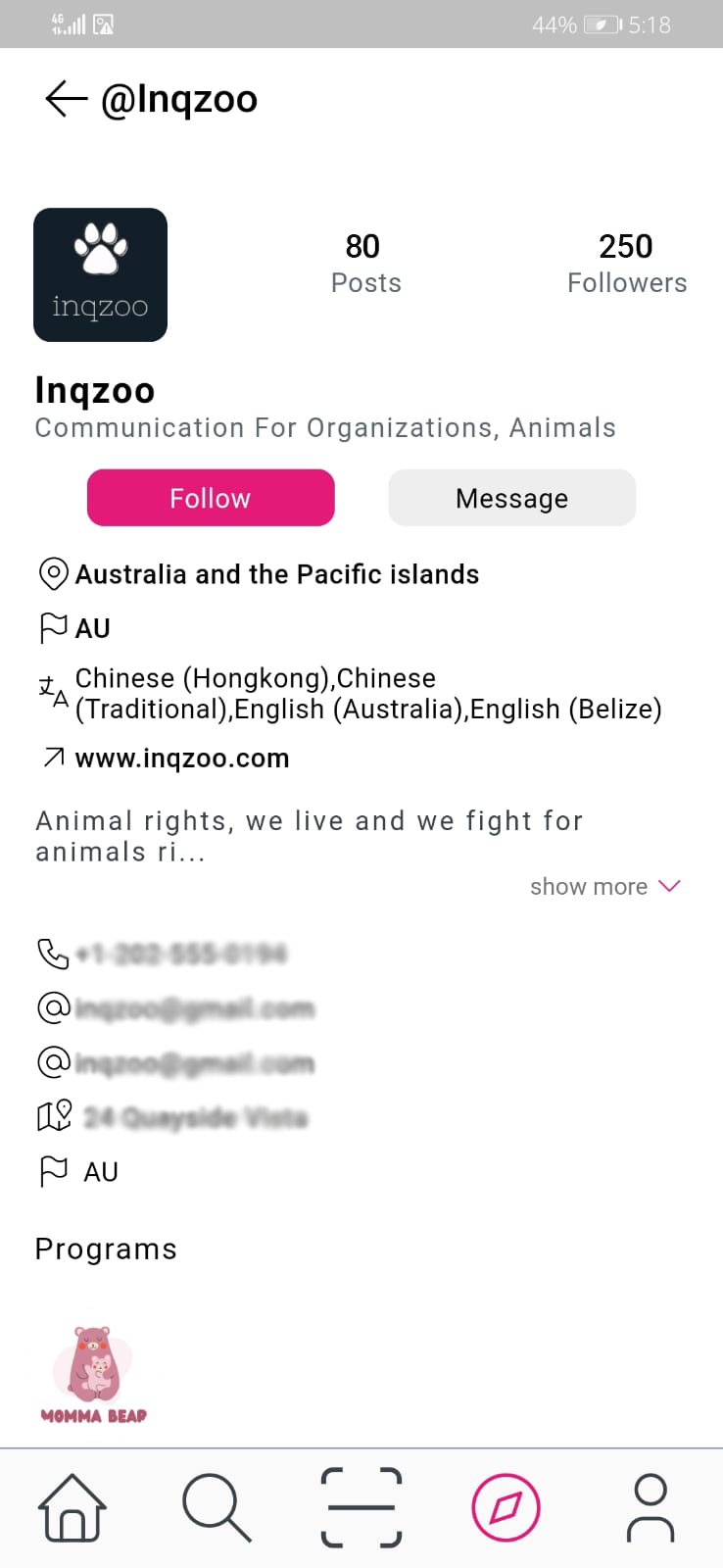View the 250 Followers list
723x1568 pixels.
pyautogui.click(x=626, y=263)
